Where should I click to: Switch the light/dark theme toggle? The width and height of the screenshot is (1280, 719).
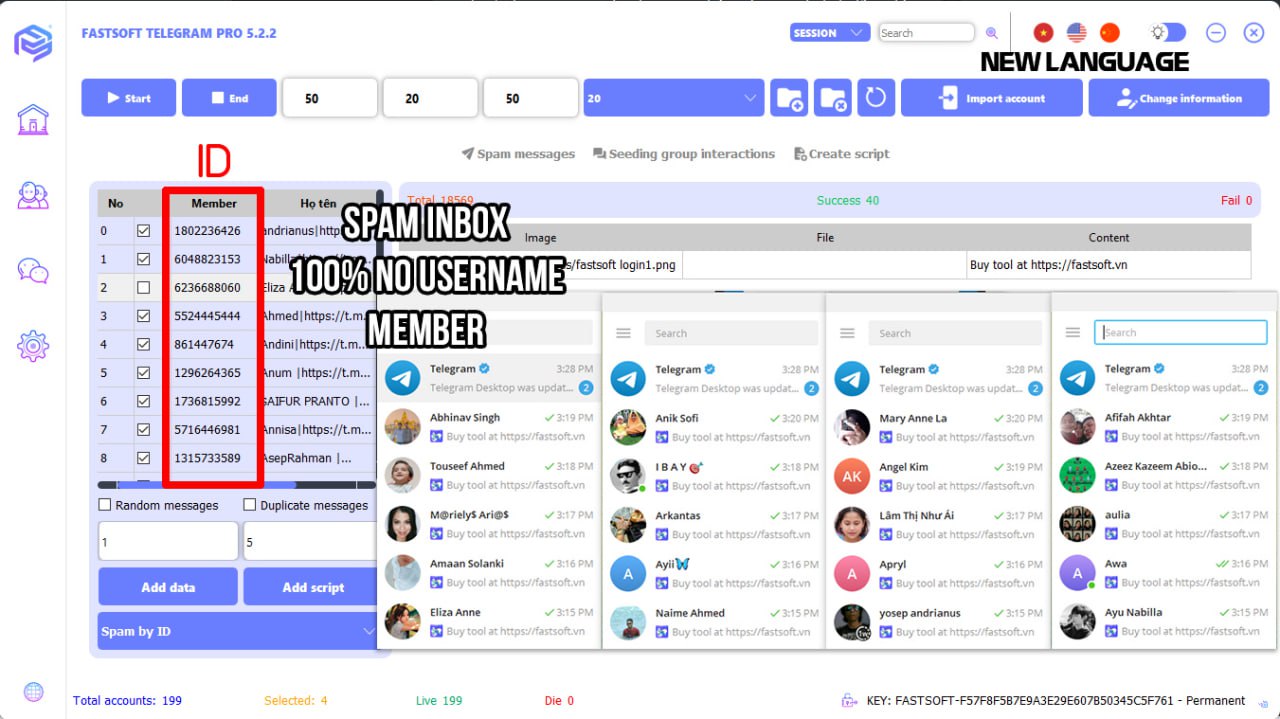click(1167, 32)
